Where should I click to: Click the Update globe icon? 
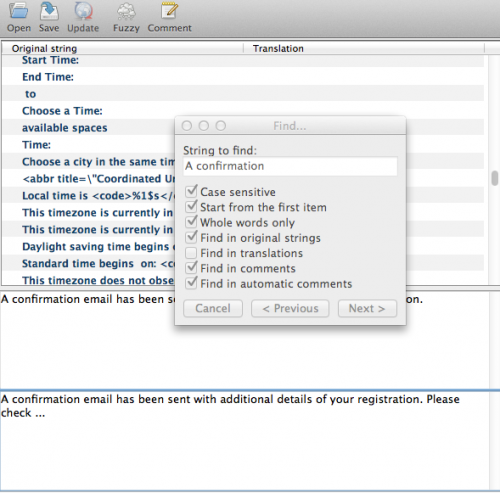tap(83, 11)
